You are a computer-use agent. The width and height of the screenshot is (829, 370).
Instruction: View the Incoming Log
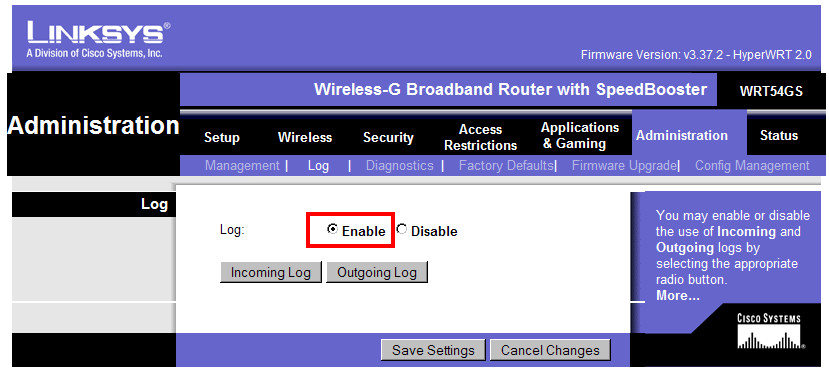coord(270,273)
